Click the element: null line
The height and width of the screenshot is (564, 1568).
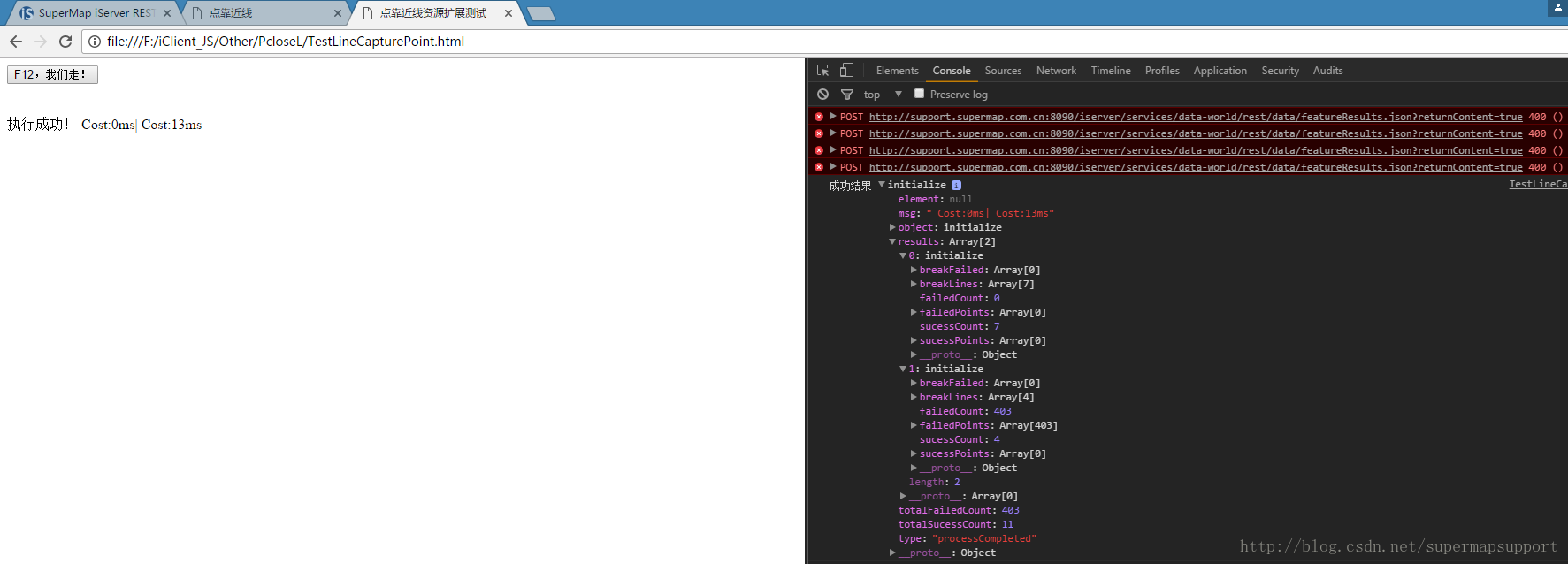point(935,199)
